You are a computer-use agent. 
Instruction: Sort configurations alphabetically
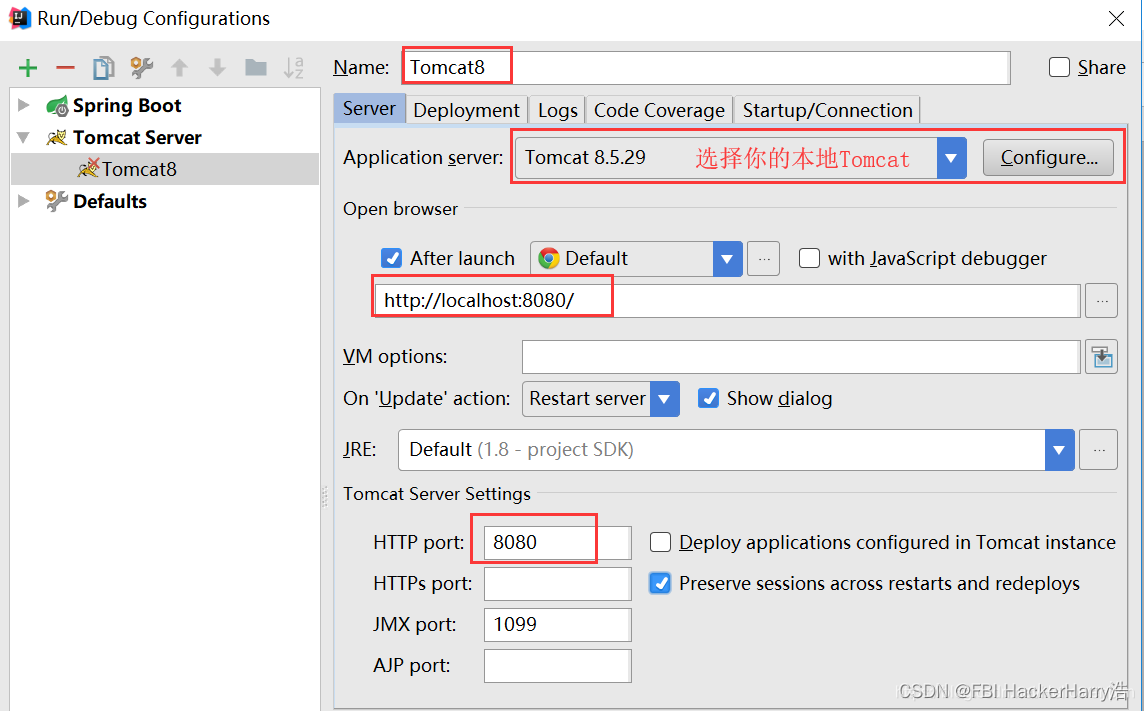pyautogui.click(x=293, y=68)
